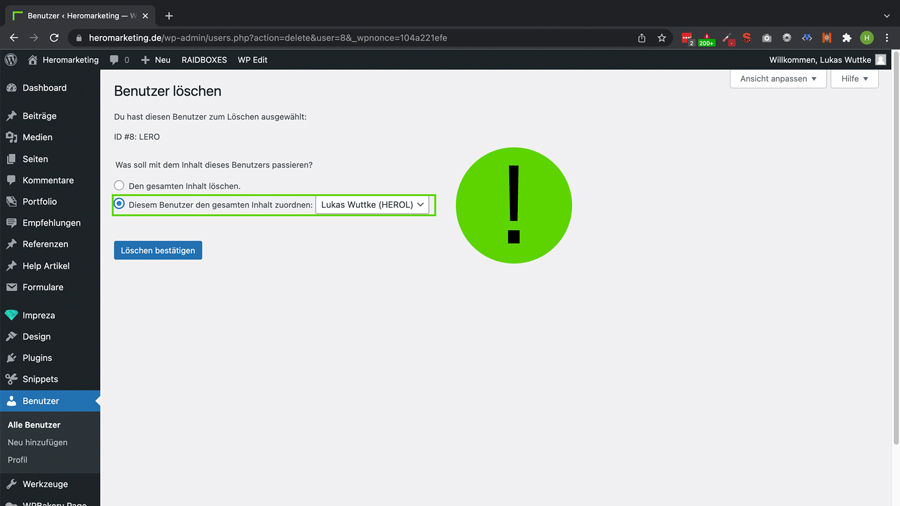Open WP Edit in the admin bar
The image size is (900, 506).
click(253, 60)
